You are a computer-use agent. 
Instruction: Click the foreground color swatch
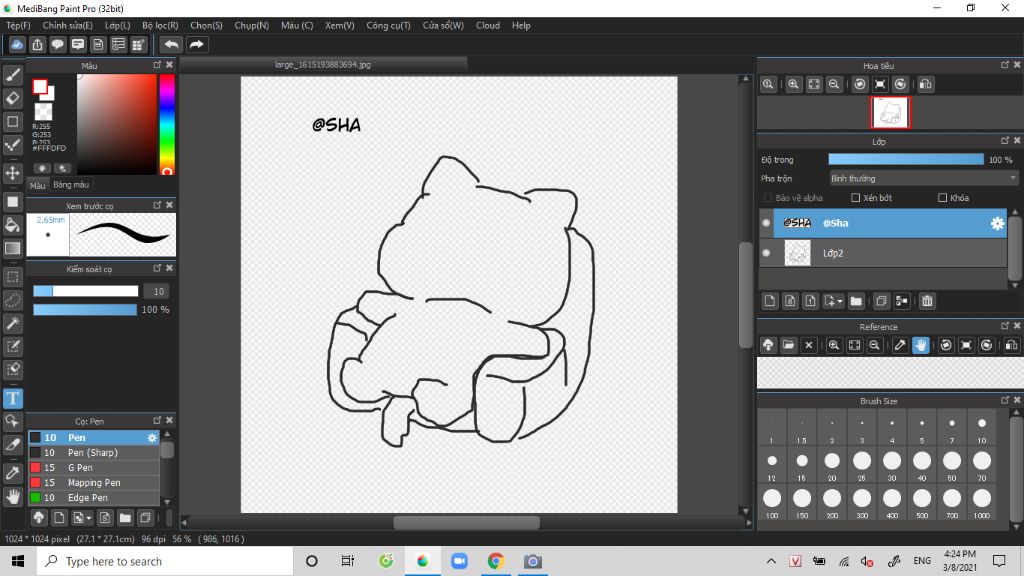[x=40, y=87]
